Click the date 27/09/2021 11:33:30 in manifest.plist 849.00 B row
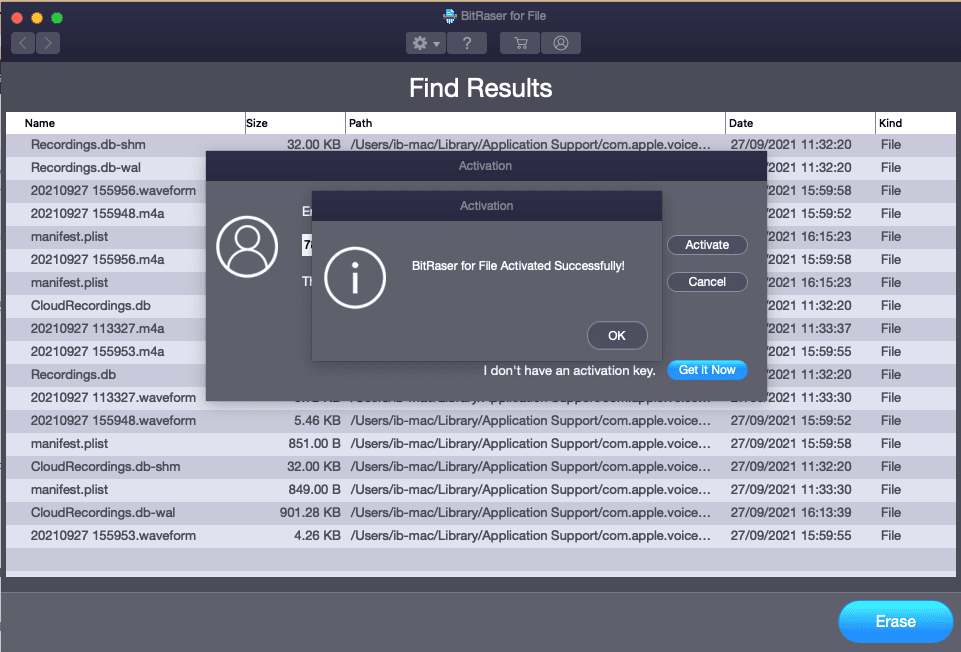 tap(791, 489)
